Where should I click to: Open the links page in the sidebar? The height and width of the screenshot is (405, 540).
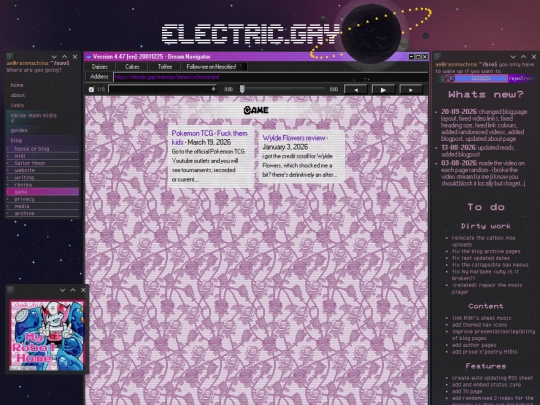pos(17,105)
